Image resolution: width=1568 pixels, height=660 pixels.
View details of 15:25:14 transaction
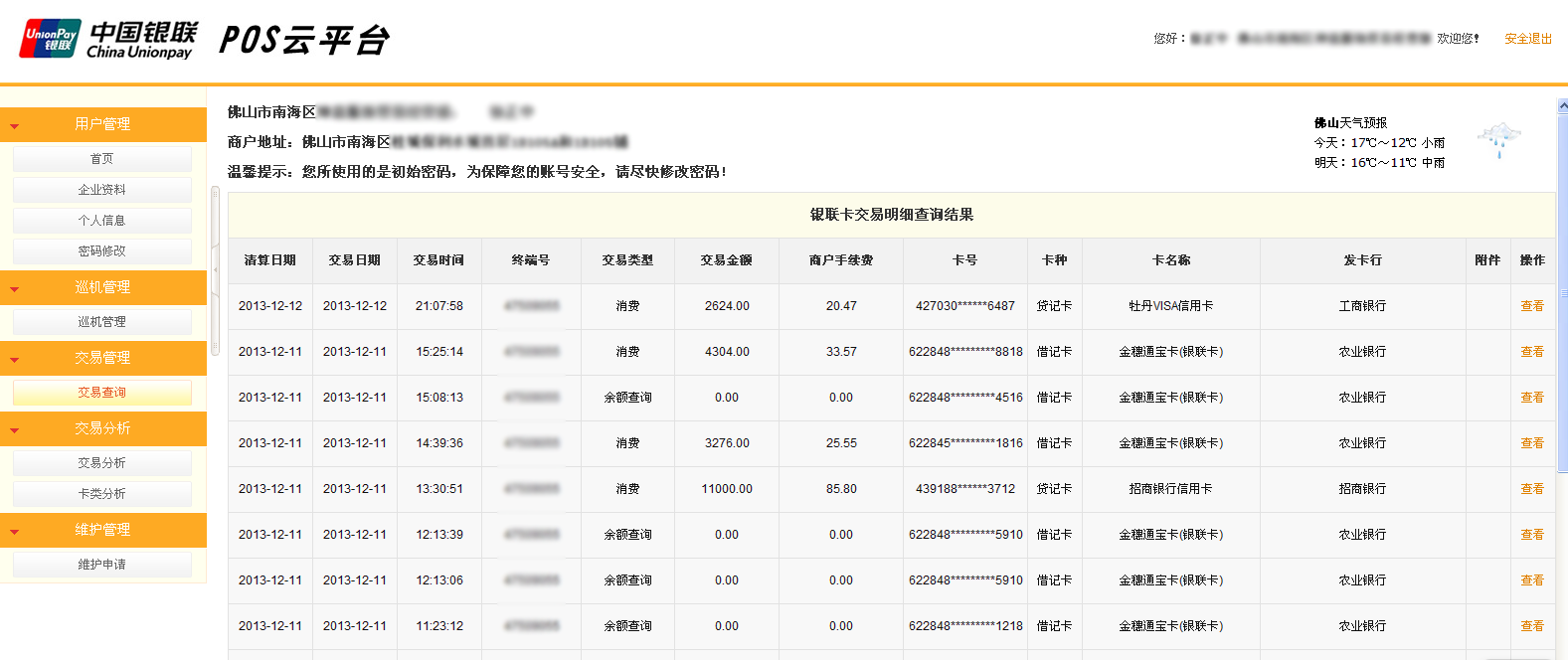tap(1532, 352)
